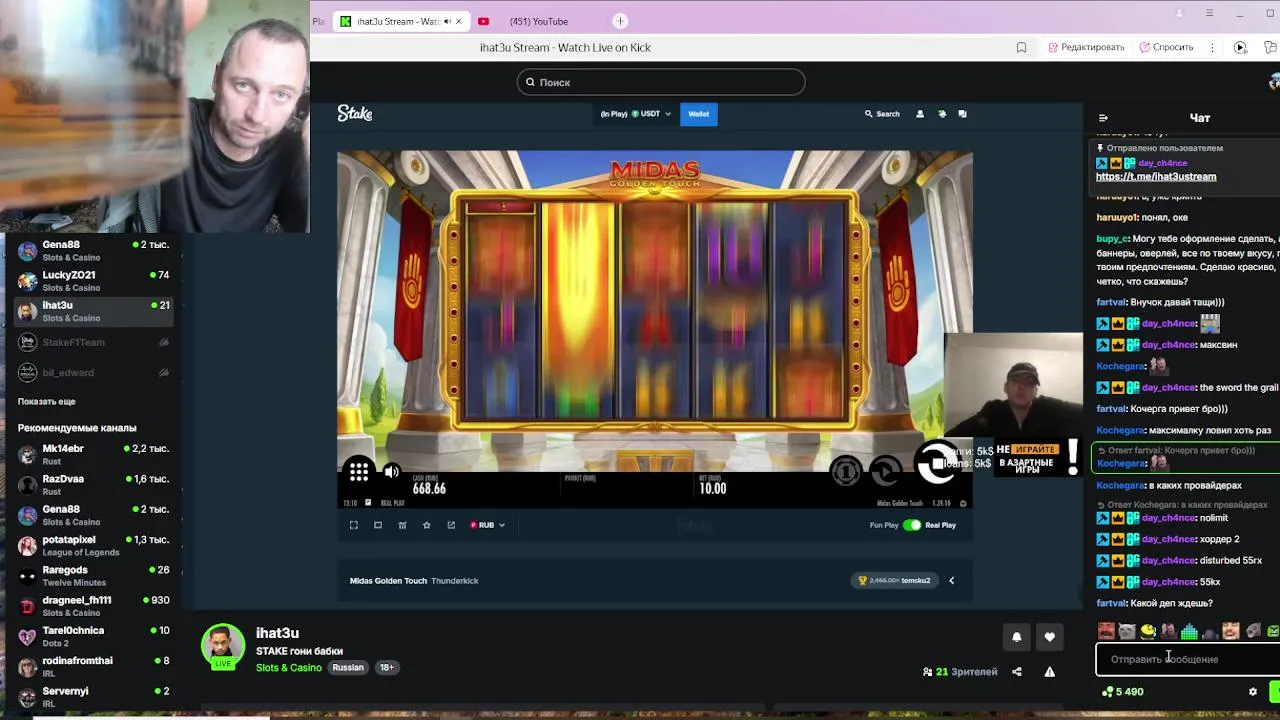Pick the first emote in the quick emote bar
Screen dimensions: 1280x720
(x=1106, y=631)
